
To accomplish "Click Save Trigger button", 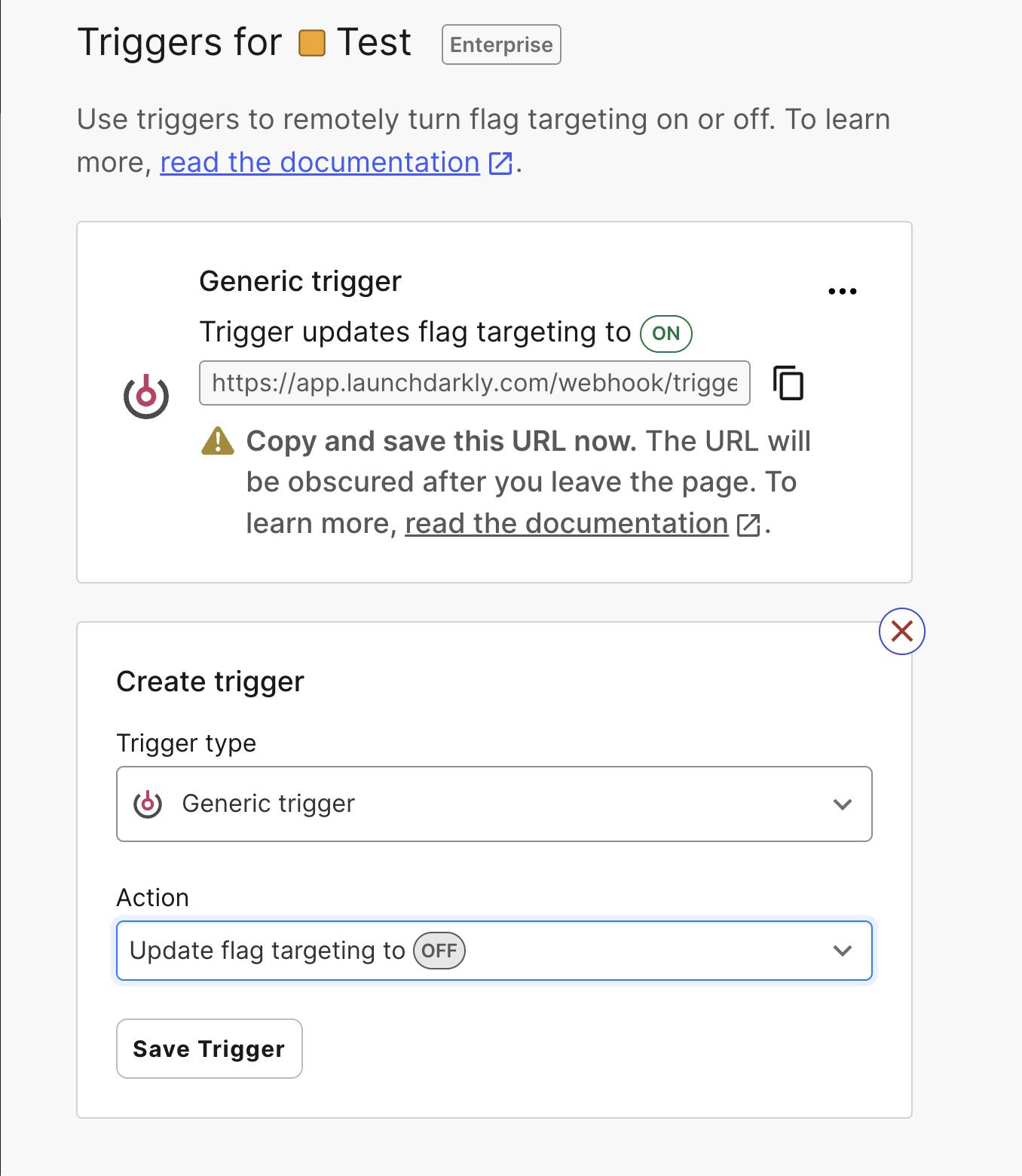I will tap(210, 1049).
